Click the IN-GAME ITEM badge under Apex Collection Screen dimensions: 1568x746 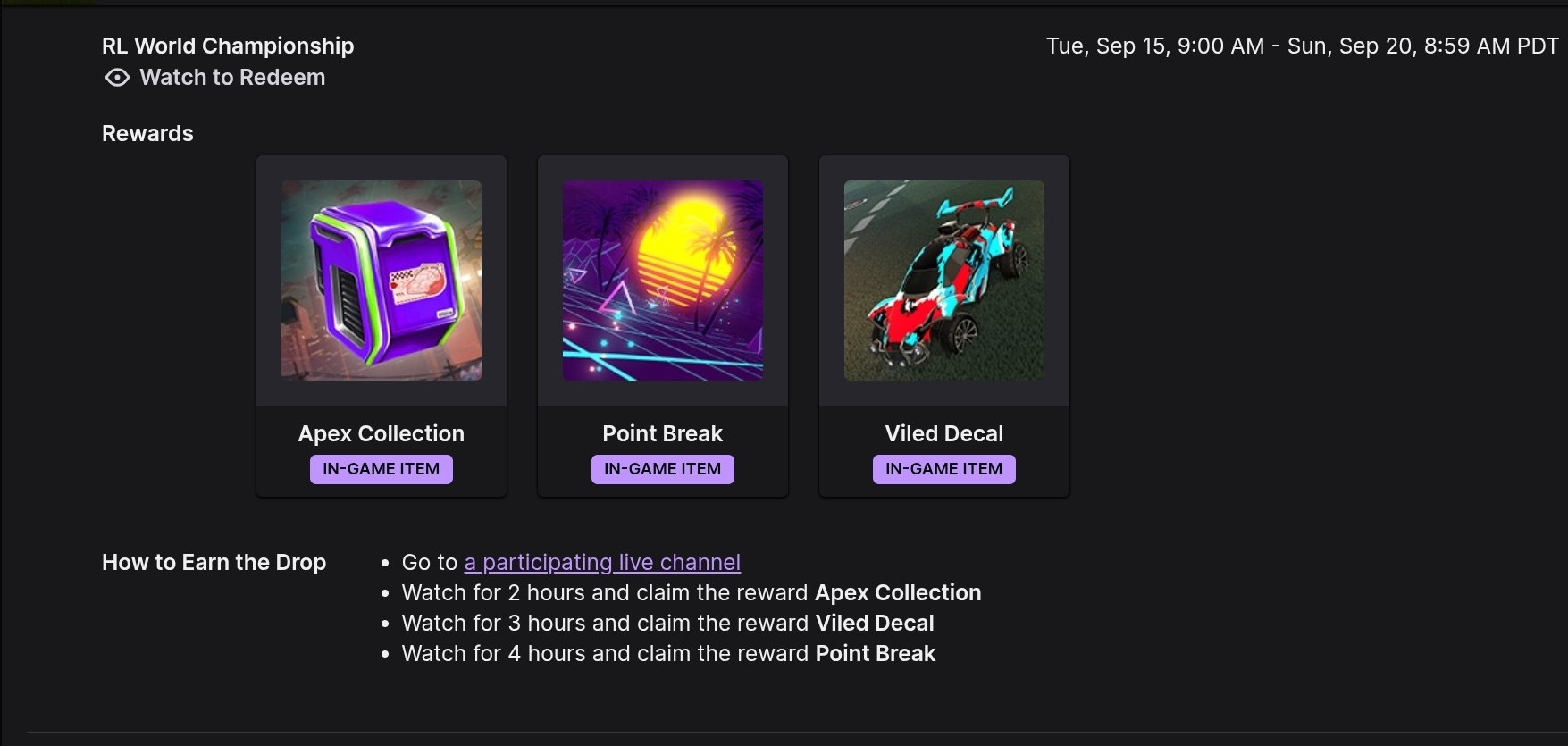(382, 469)
